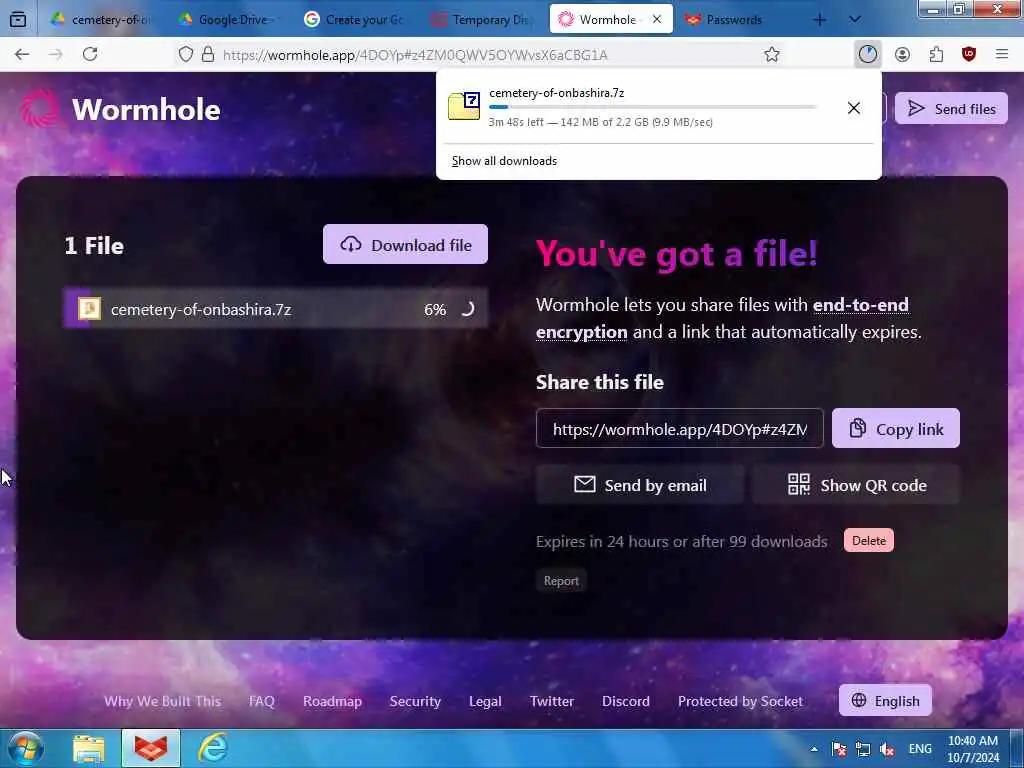Click Send by email button

click(640, 485)
